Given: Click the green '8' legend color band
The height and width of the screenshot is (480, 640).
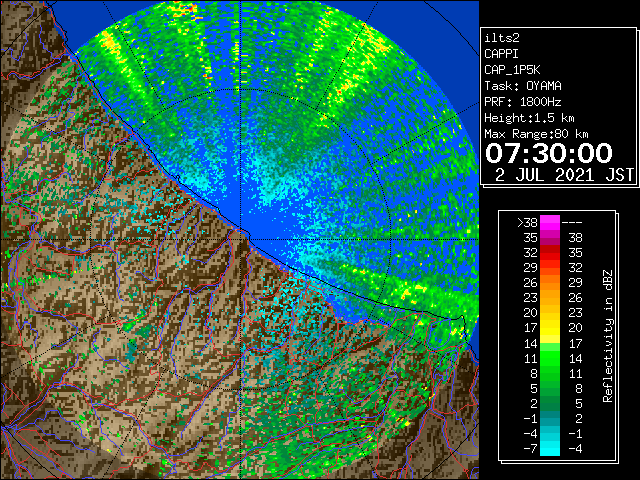Looking at the screenshot, I should click(550, 373).
